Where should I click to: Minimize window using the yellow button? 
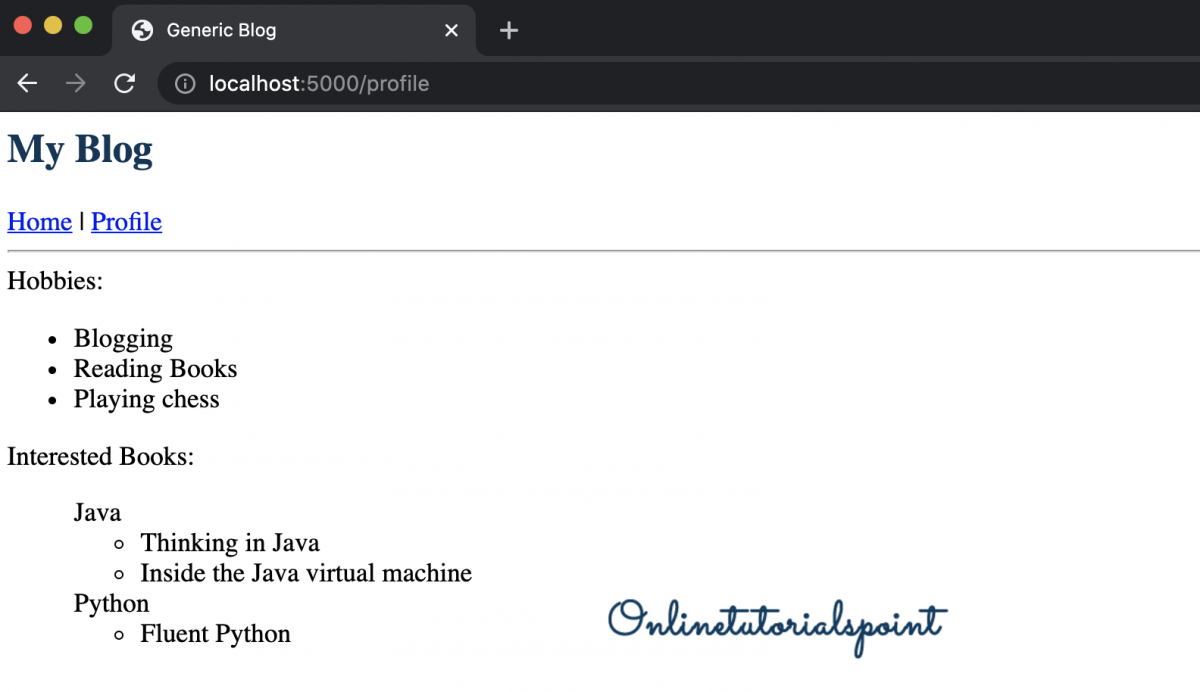point(53,25)
